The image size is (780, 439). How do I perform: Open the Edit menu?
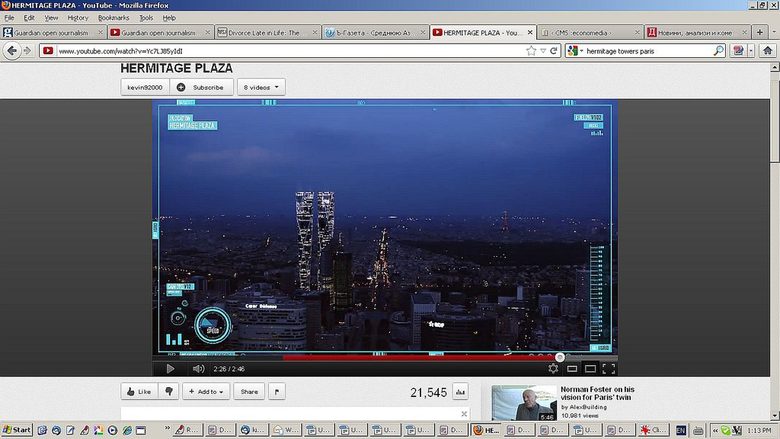[29, 17]
